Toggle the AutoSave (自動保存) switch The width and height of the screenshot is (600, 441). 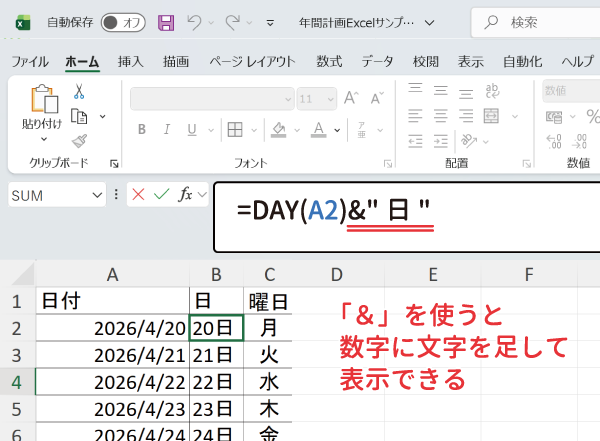click(123, 22)
